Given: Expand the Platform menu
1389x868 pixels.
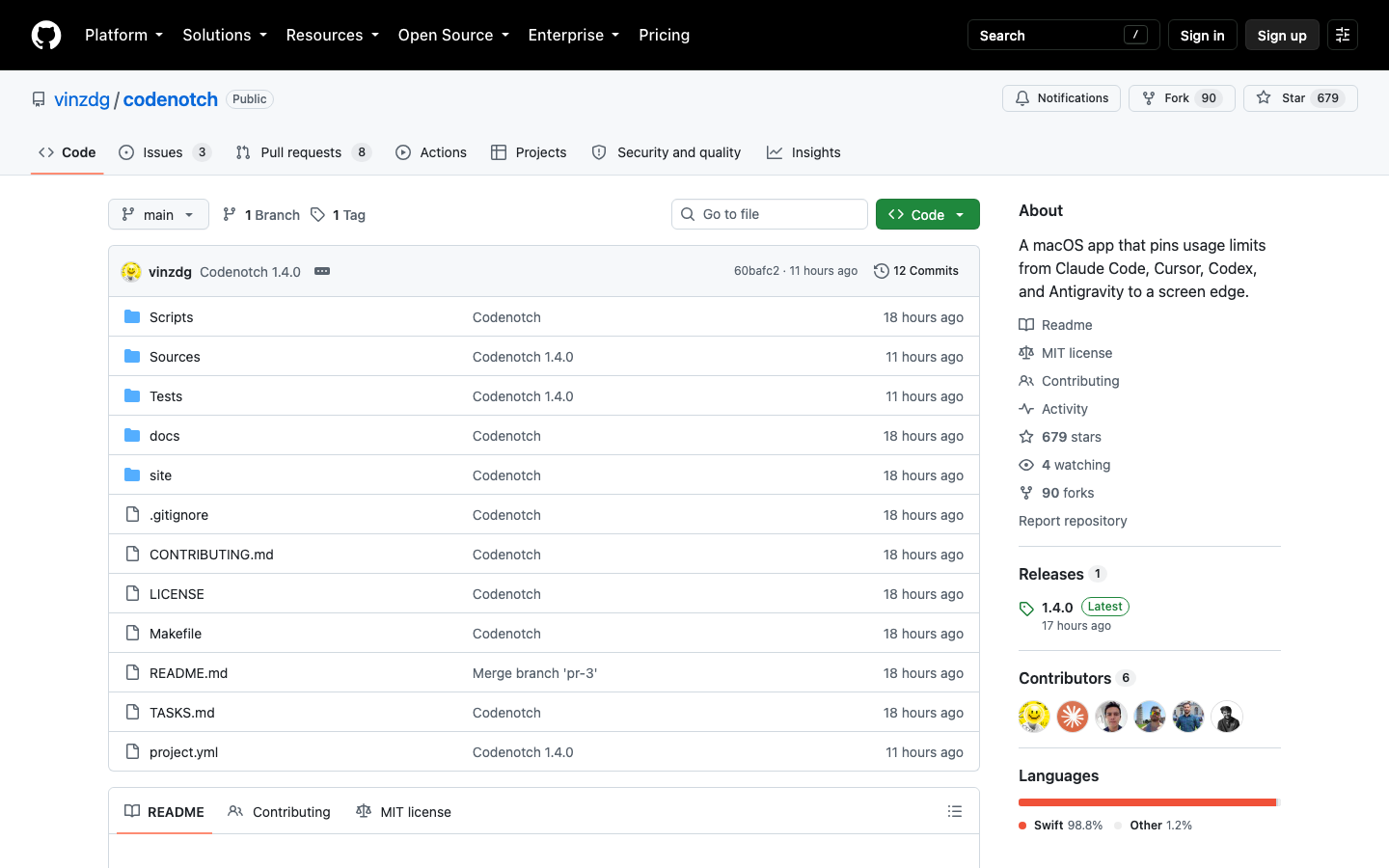Looking at the screenshot, I should (123, 35).
